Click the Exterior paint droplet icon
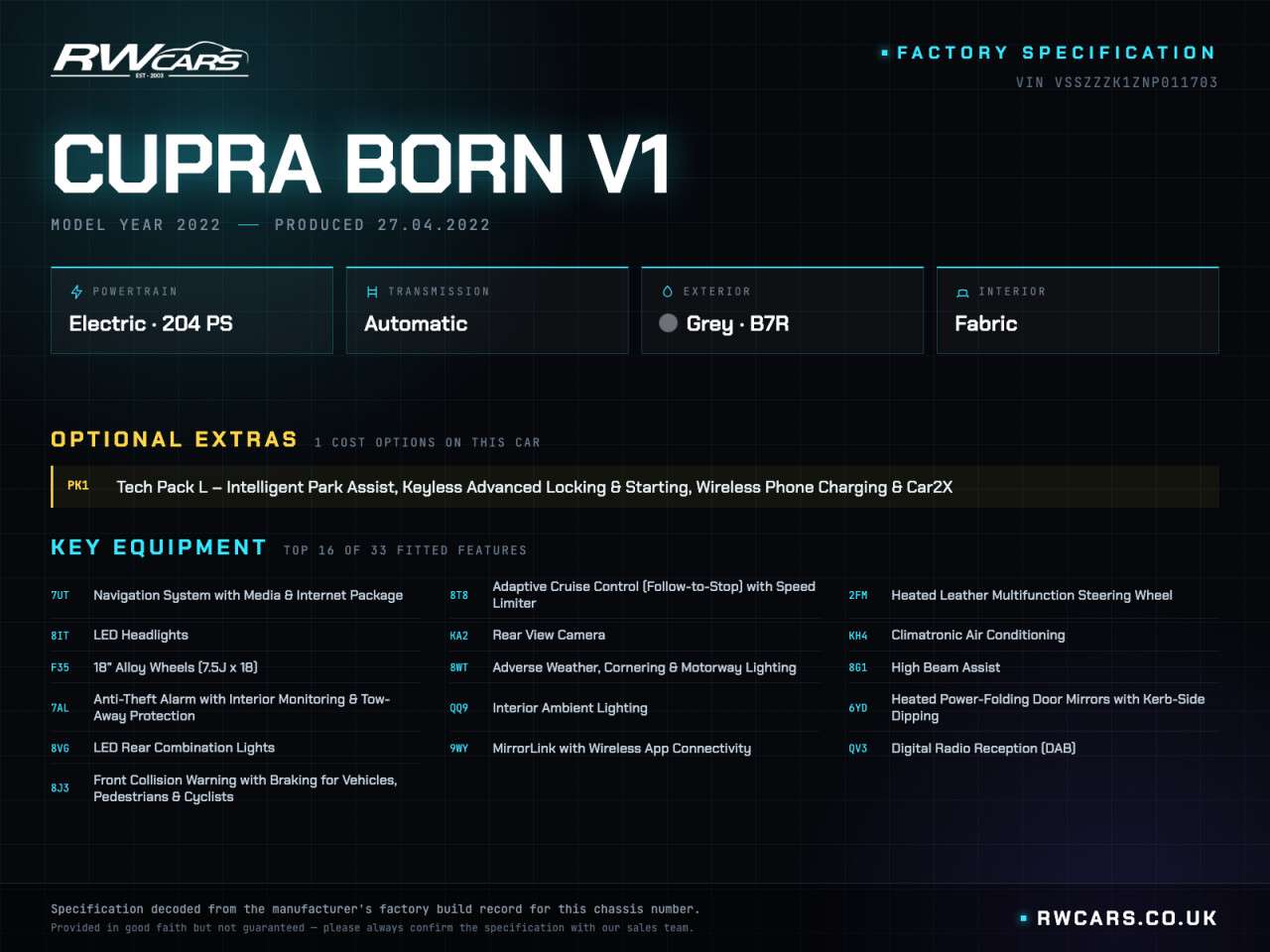The width and height of the screenshot is (1270, 952). 667,292
